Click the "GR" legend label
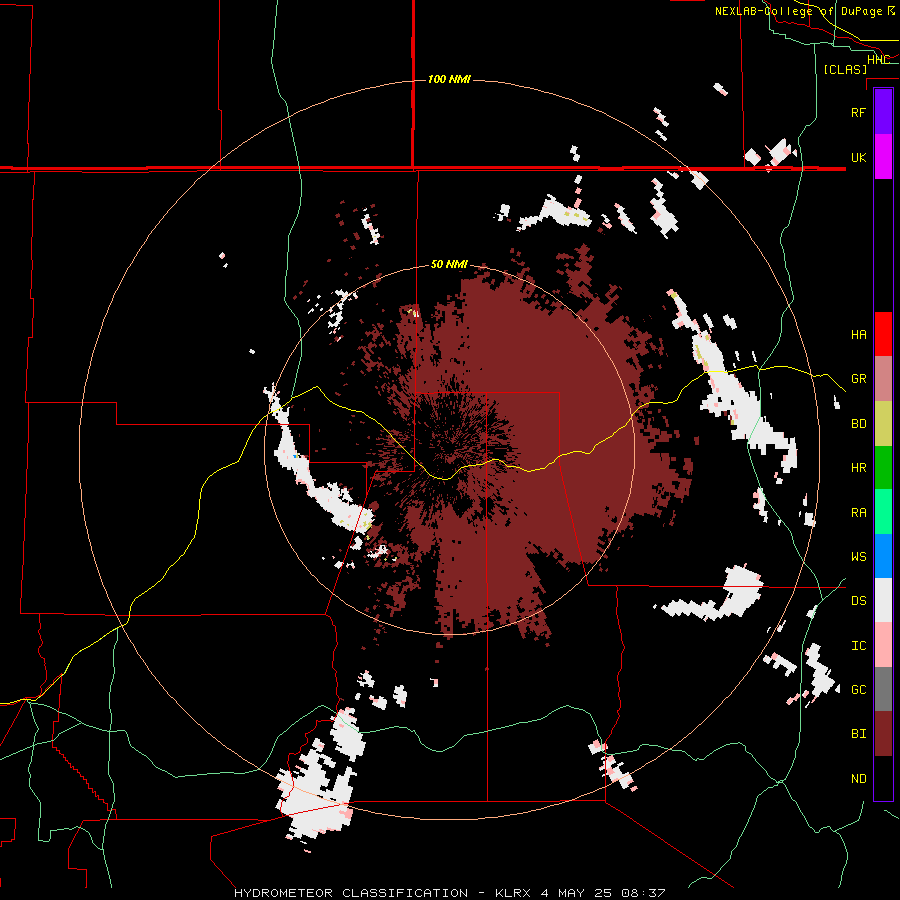 click(858, 379)
